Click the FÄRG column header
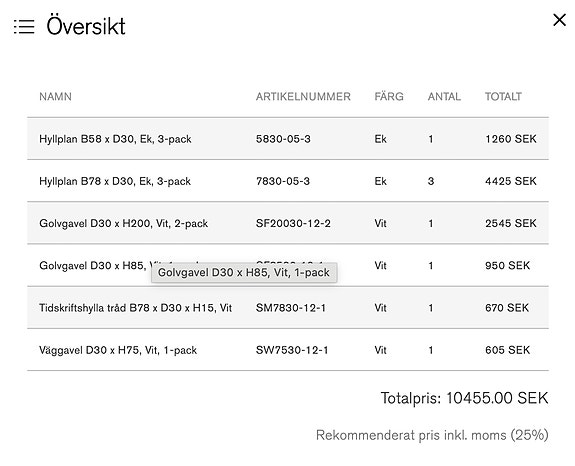Viewport: 575px width, 466px height. [x=389, y=96]
